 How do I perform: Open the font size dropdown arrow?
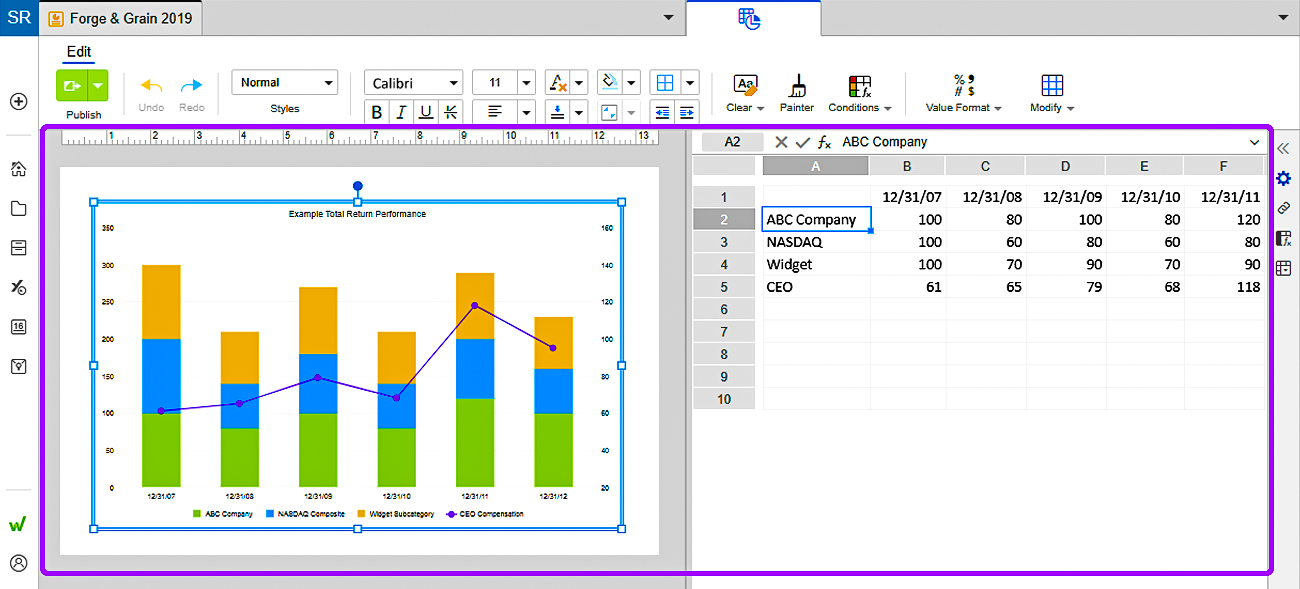pos(526,83)
